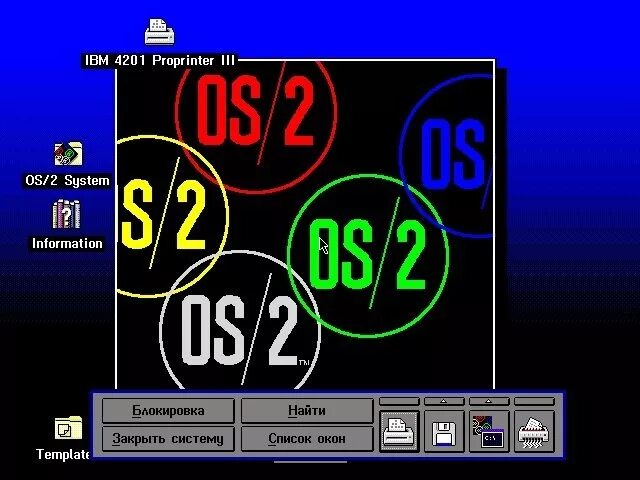Open the empty drawer button above the printer
Screen dimensions: 640x480
click(x=399, y=402)
